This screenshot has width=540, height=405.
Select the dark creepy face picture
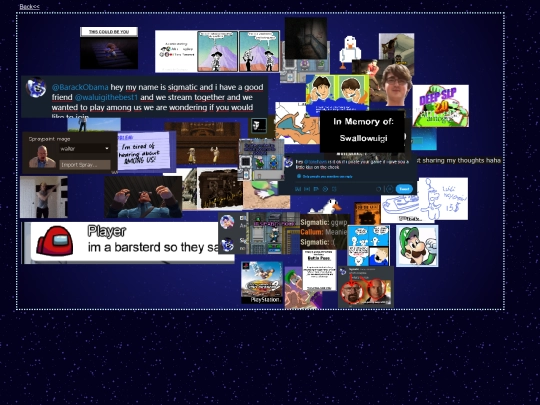(306, 38)
